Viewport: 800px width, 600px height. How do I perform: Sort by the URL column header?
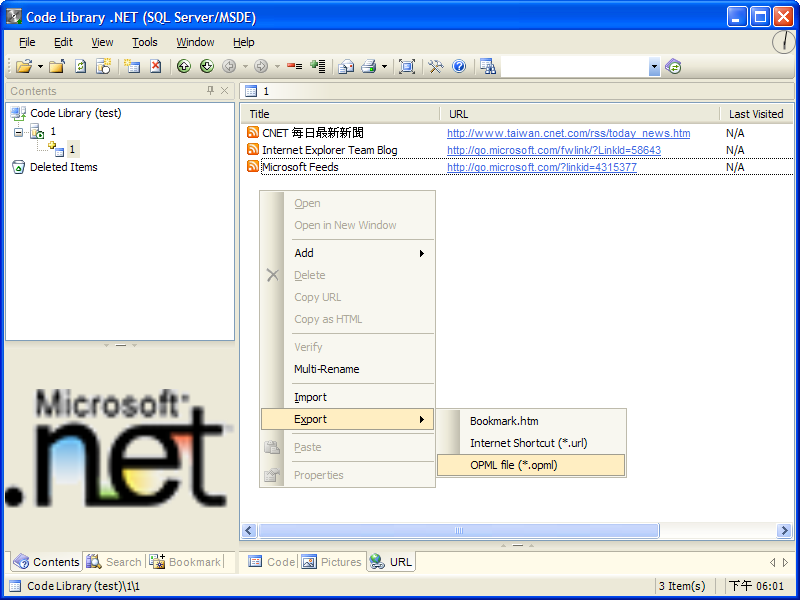point(580,114)
